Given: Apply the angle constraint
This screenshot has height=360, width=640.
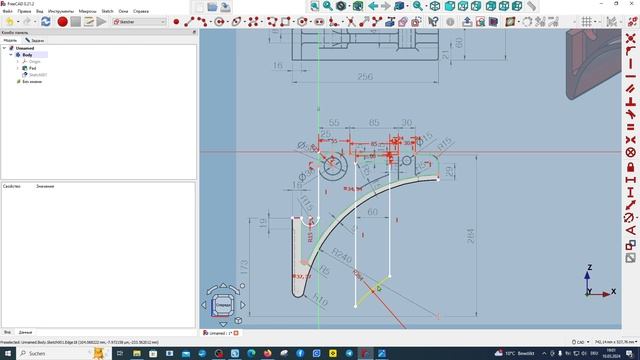Looking at the screenshot, I should (x=631, y=230).
